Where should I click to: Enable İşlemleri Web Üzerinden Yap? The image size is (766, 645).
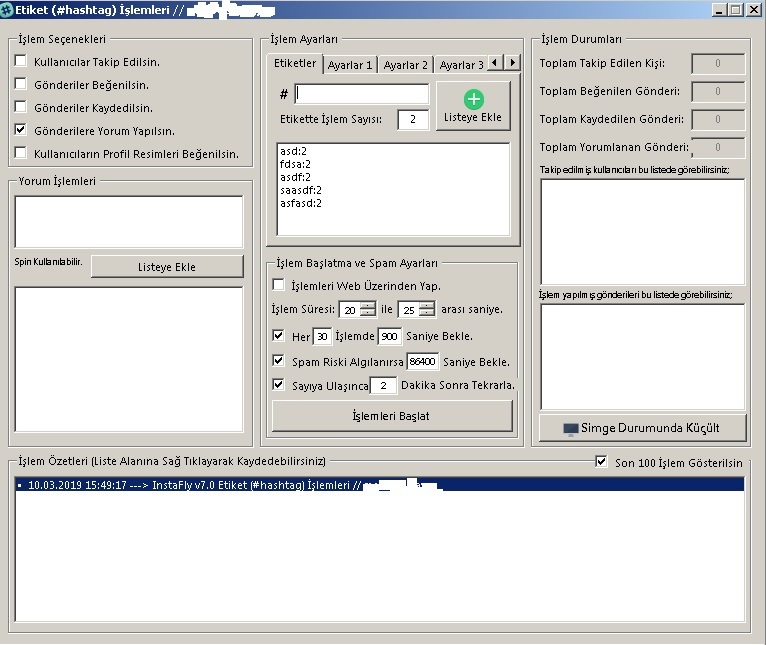pyautogui.click(x=278, y=285)
